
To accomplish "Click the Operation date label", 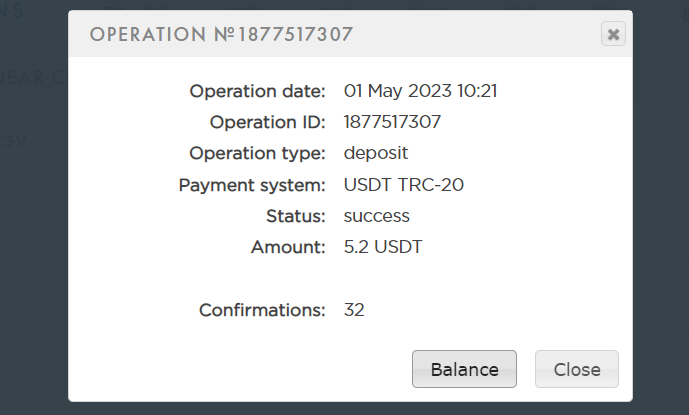I will click(258, 91).
